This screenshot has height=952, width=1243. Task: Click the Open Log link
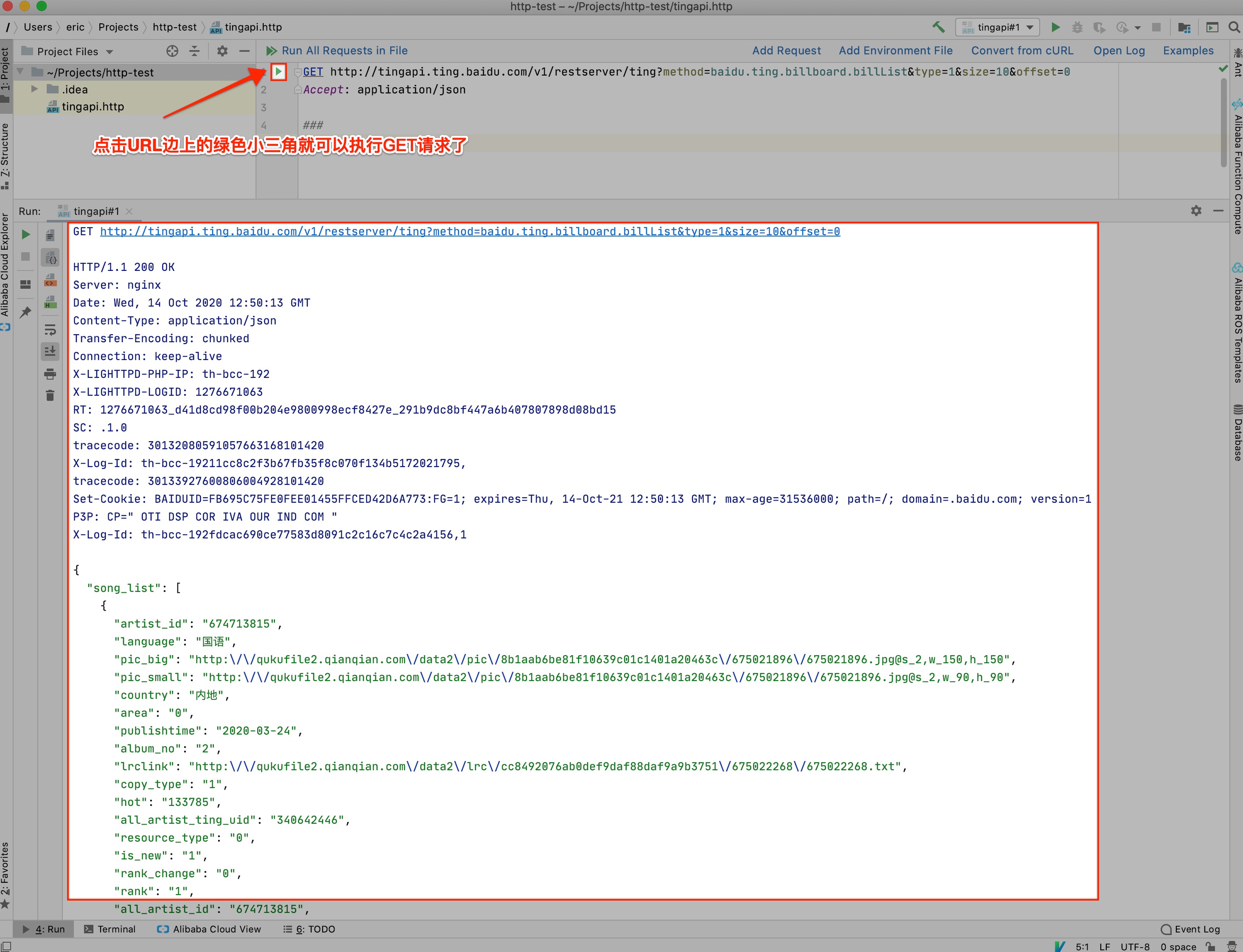click(x=1118, y=51)
